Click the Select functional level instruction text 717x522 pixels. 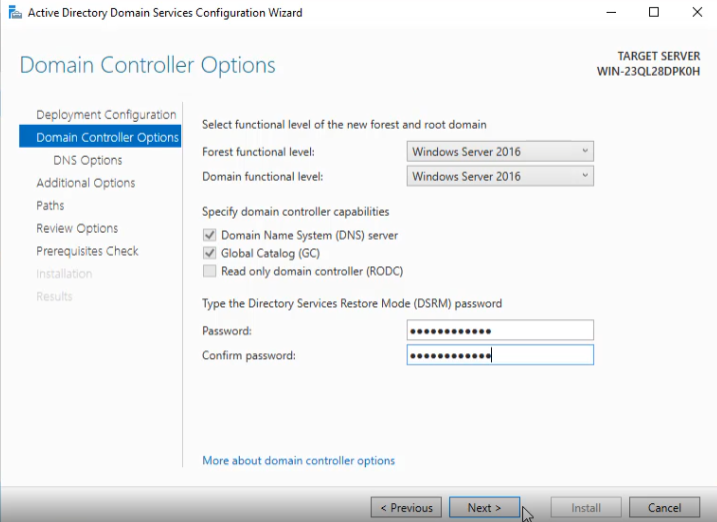tap(344, 124)
